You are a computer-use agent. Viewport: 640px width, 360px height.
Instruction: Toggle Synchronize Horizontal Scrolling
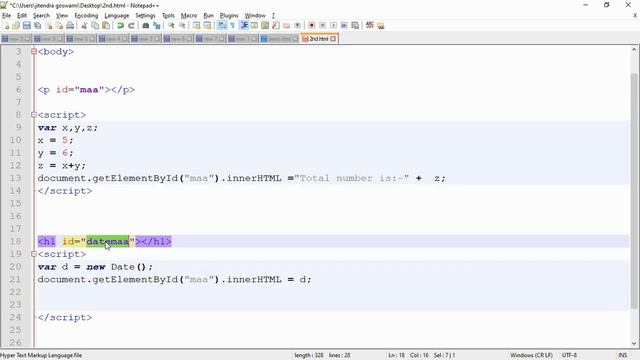tap(207, 26)
